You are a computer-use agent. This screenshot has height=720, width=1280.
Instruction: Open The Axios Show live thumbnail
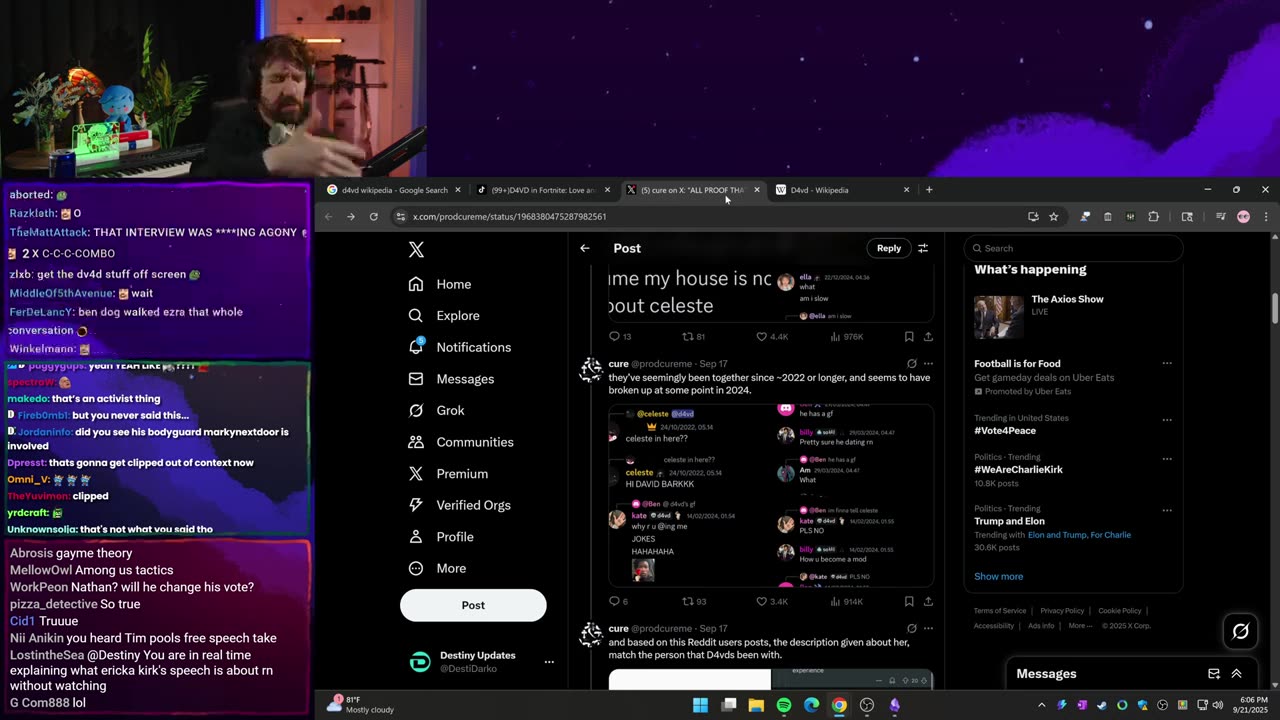pyautogui.click(x=999, y=317)
